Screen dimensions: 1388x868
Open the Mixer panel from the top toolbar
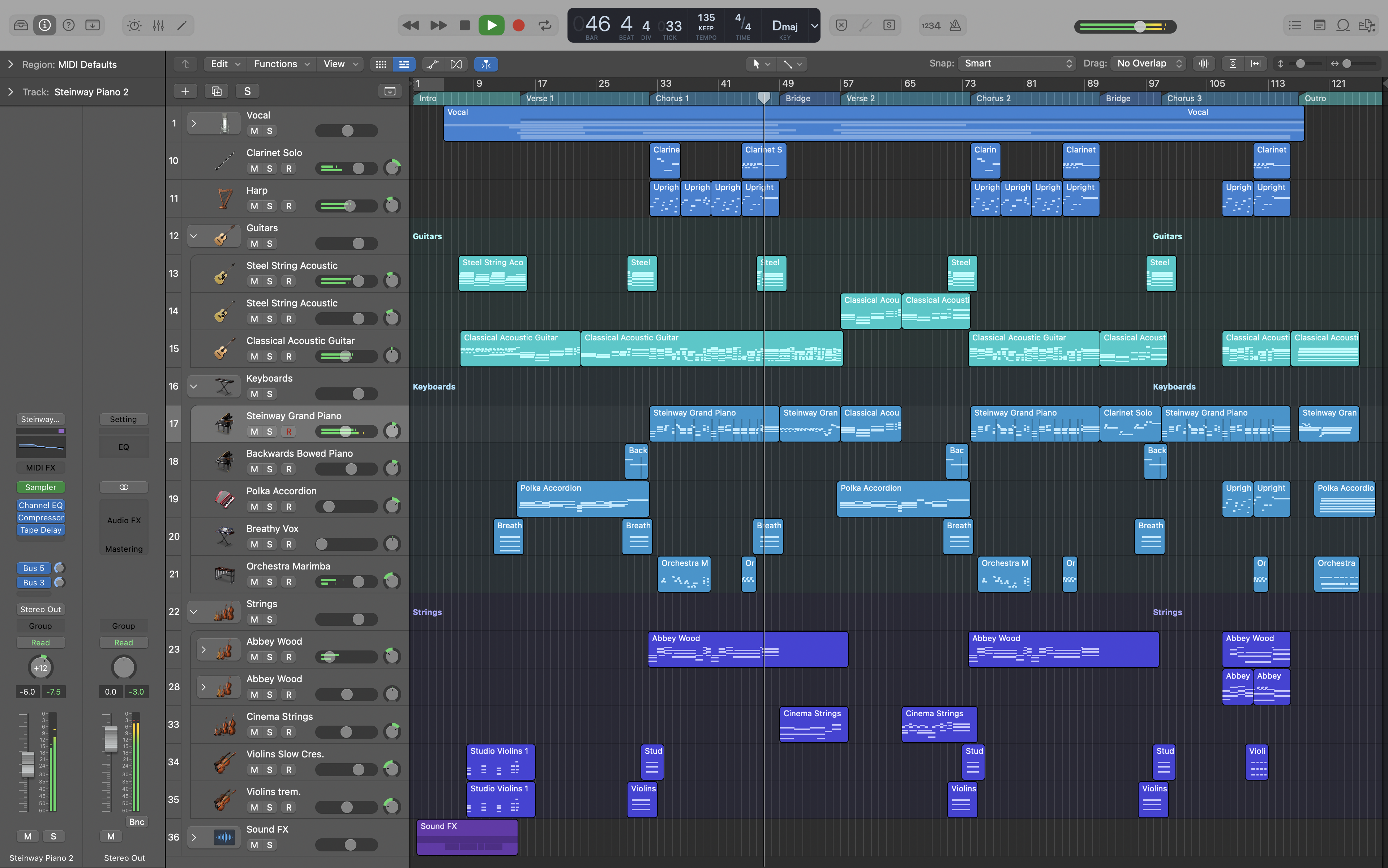(158, 25)
